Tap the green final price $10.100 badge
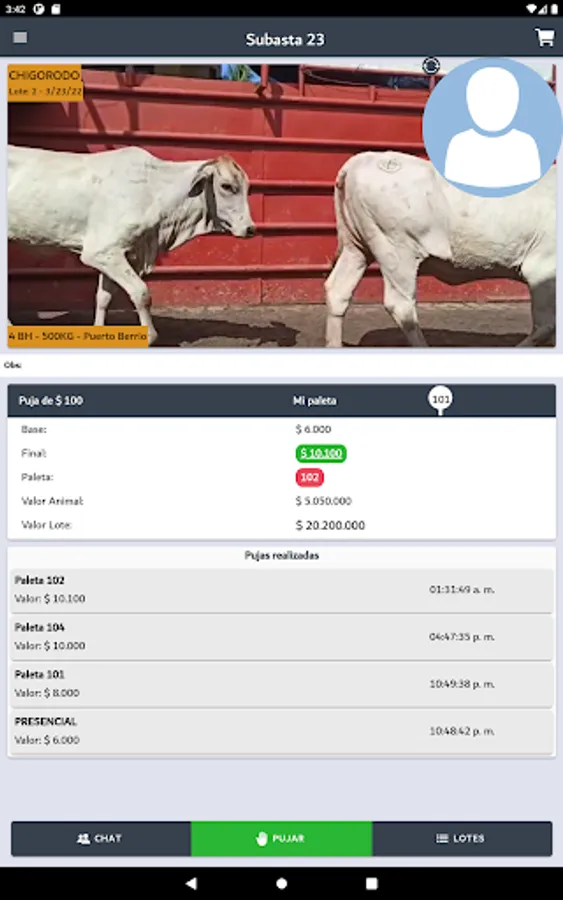Viewport: 563px width, 900px height. coord(321,453)
